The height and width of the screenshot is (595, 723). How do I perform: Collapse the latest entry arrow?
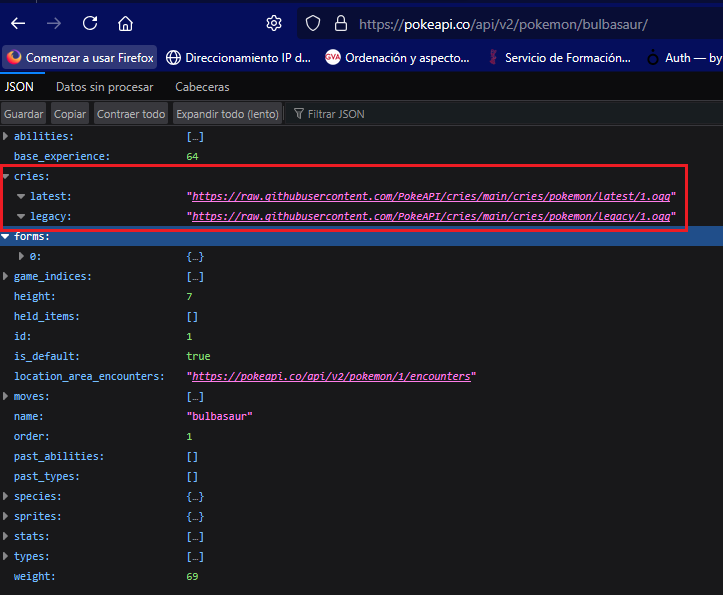pyautogui.click(x=21, y=196)
